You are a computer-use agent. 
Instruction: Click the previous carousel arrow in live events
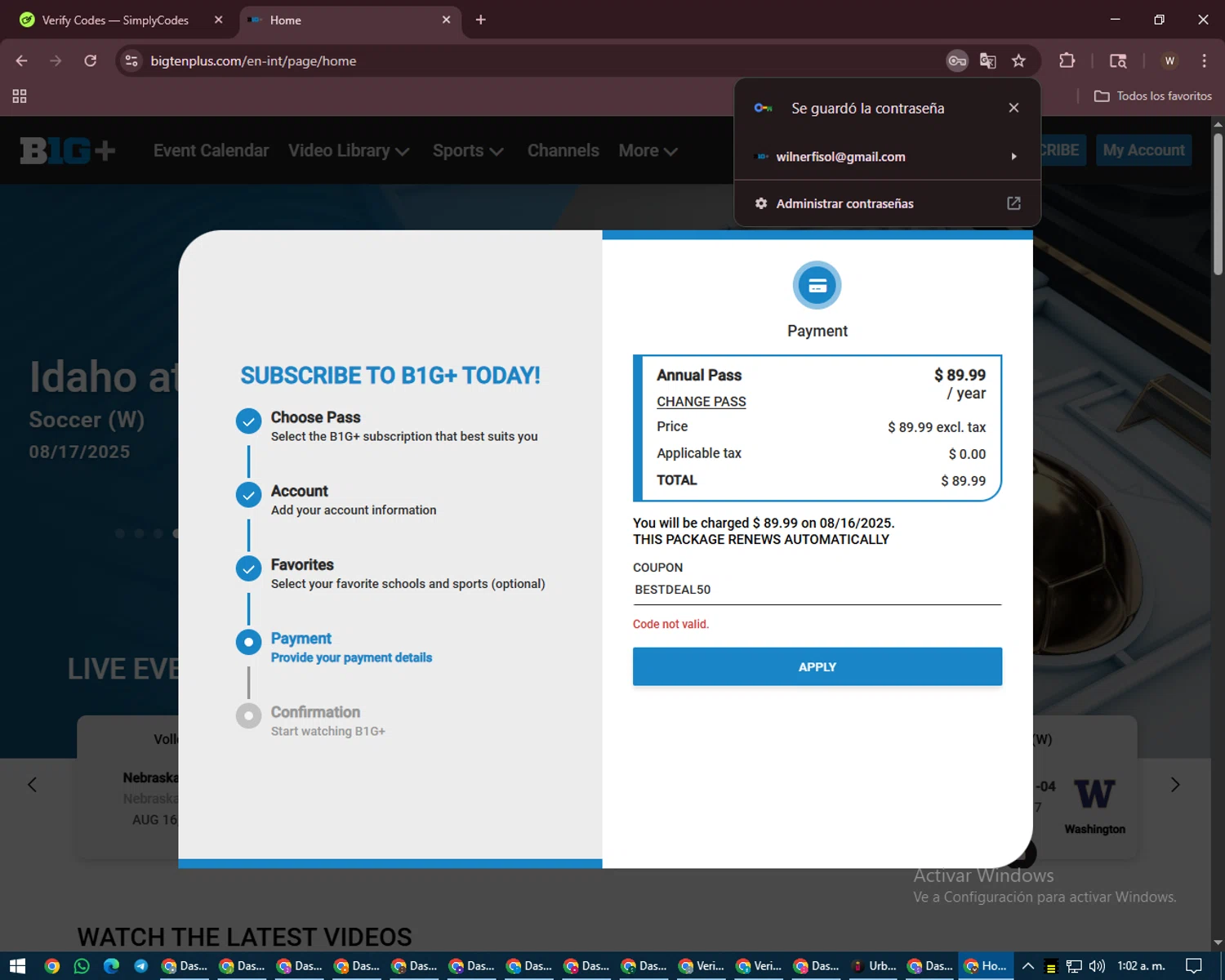coord(32,785)
